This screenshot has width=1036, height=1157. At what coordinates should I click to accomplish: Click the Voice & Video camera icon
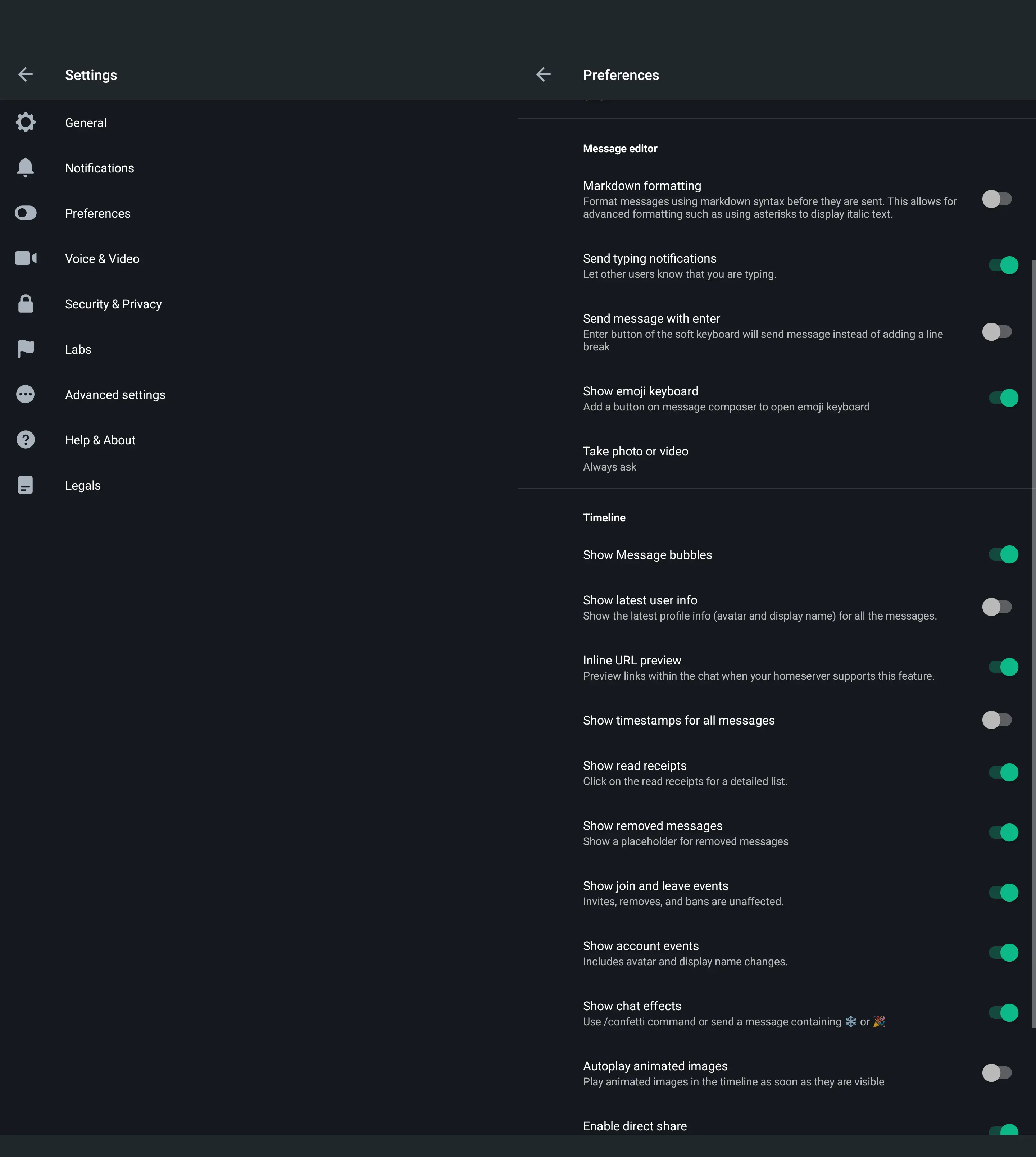coord(26,259)
